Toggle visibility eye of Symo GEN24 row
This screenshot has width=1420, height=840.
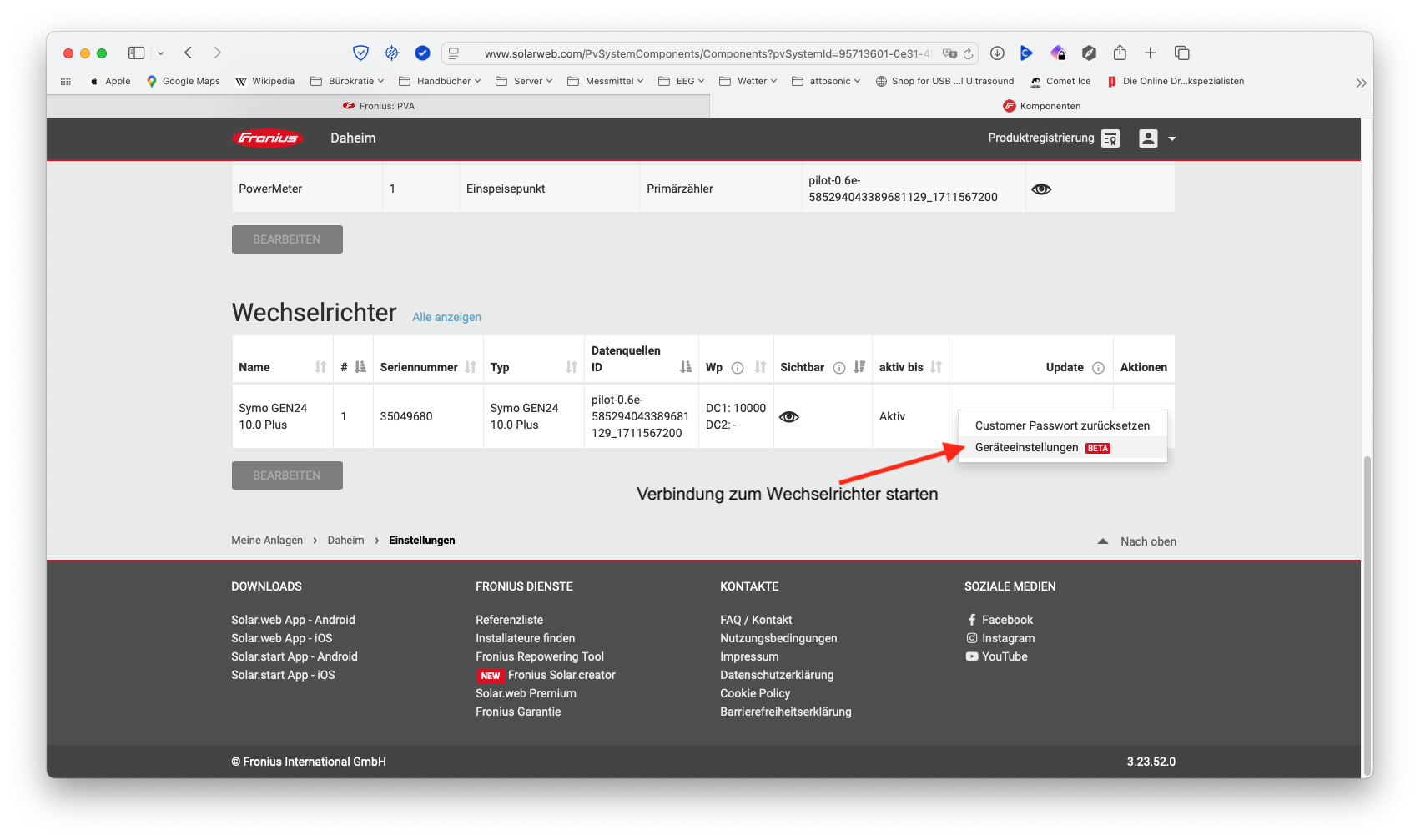pos(789,417)
